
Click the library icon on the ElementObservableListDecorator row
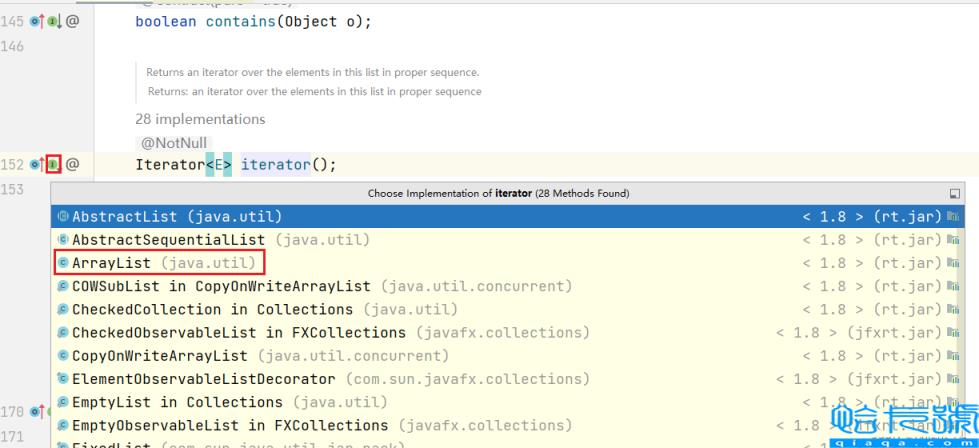pyautogui.click(x=953, y=379)
